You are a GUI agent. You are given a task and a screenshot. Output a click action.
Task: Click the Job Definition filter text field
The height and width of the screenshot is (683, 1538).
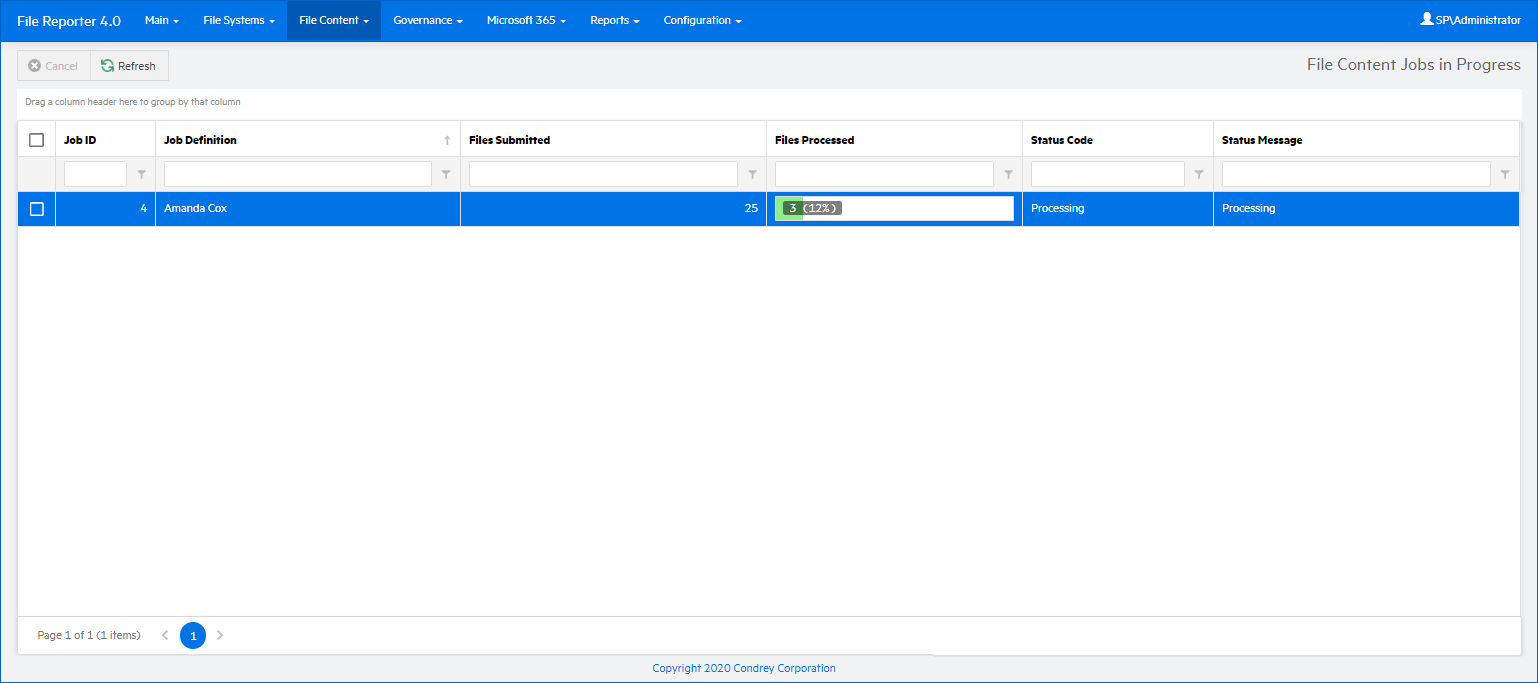point(297,174)
